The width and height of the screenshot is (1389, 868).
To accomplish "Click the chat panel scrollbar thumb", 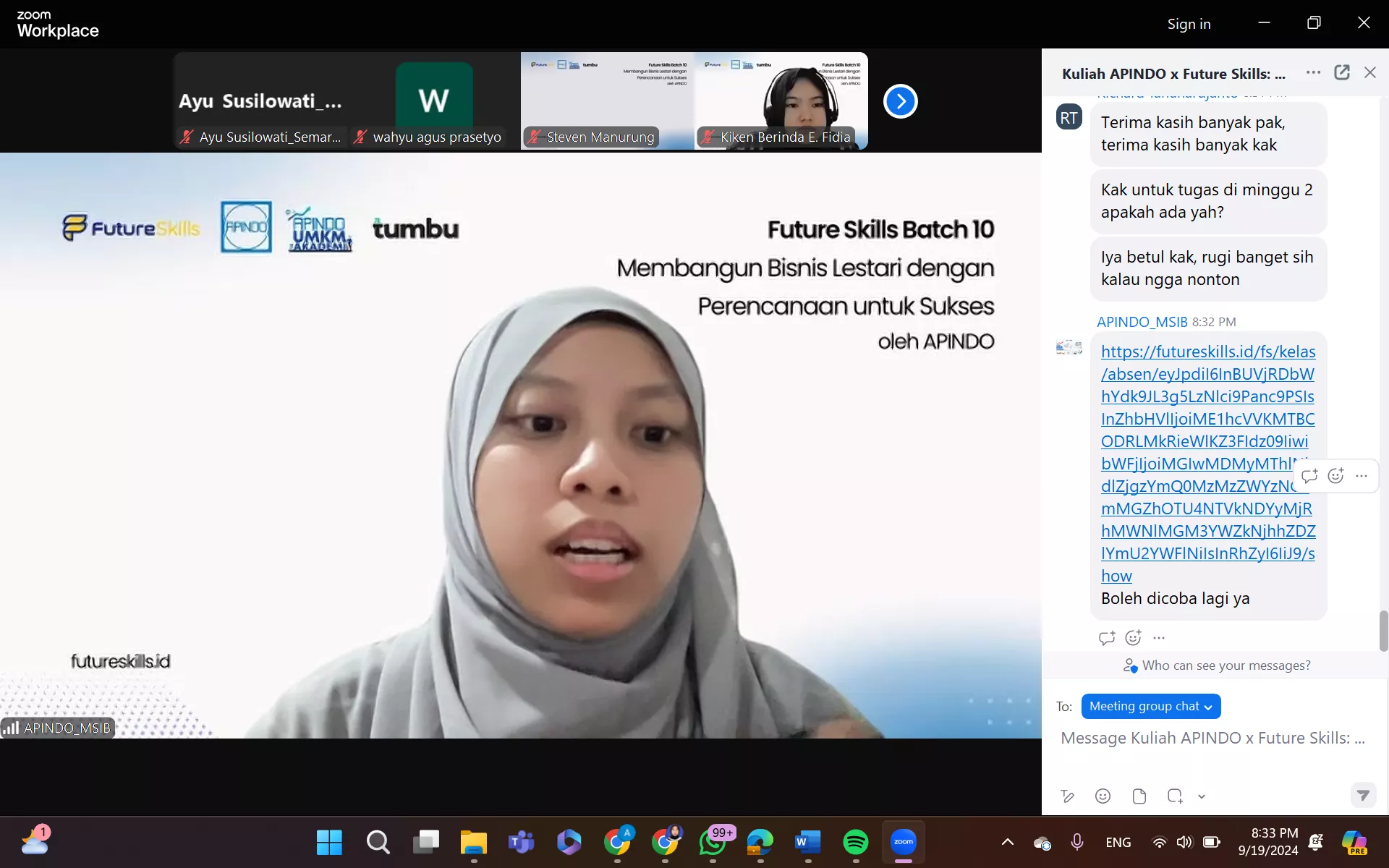I will pyautogui.click(x=1383, y=631).
